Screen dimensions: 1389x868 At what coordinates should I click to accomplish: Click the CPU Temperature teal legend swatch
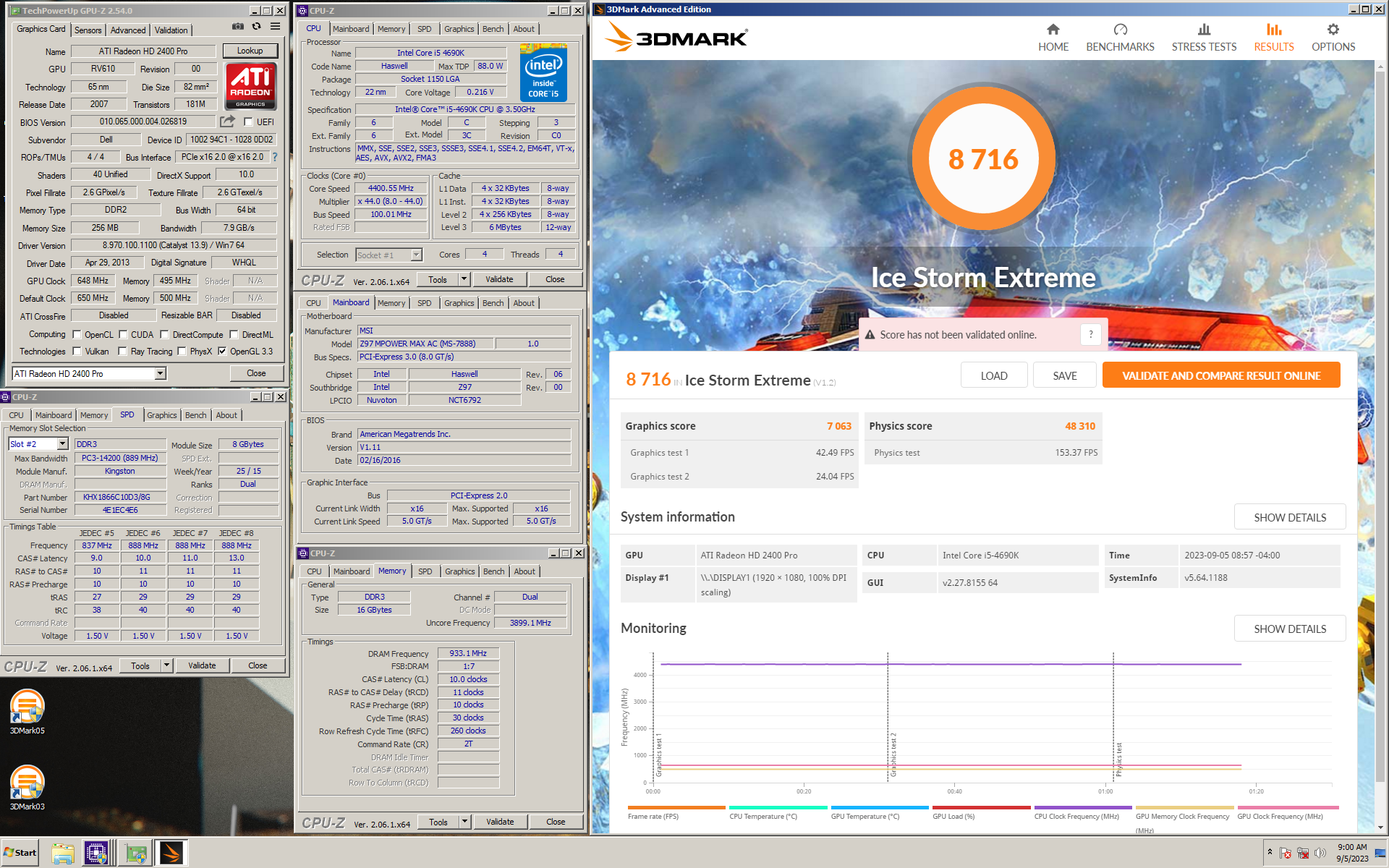778,807
